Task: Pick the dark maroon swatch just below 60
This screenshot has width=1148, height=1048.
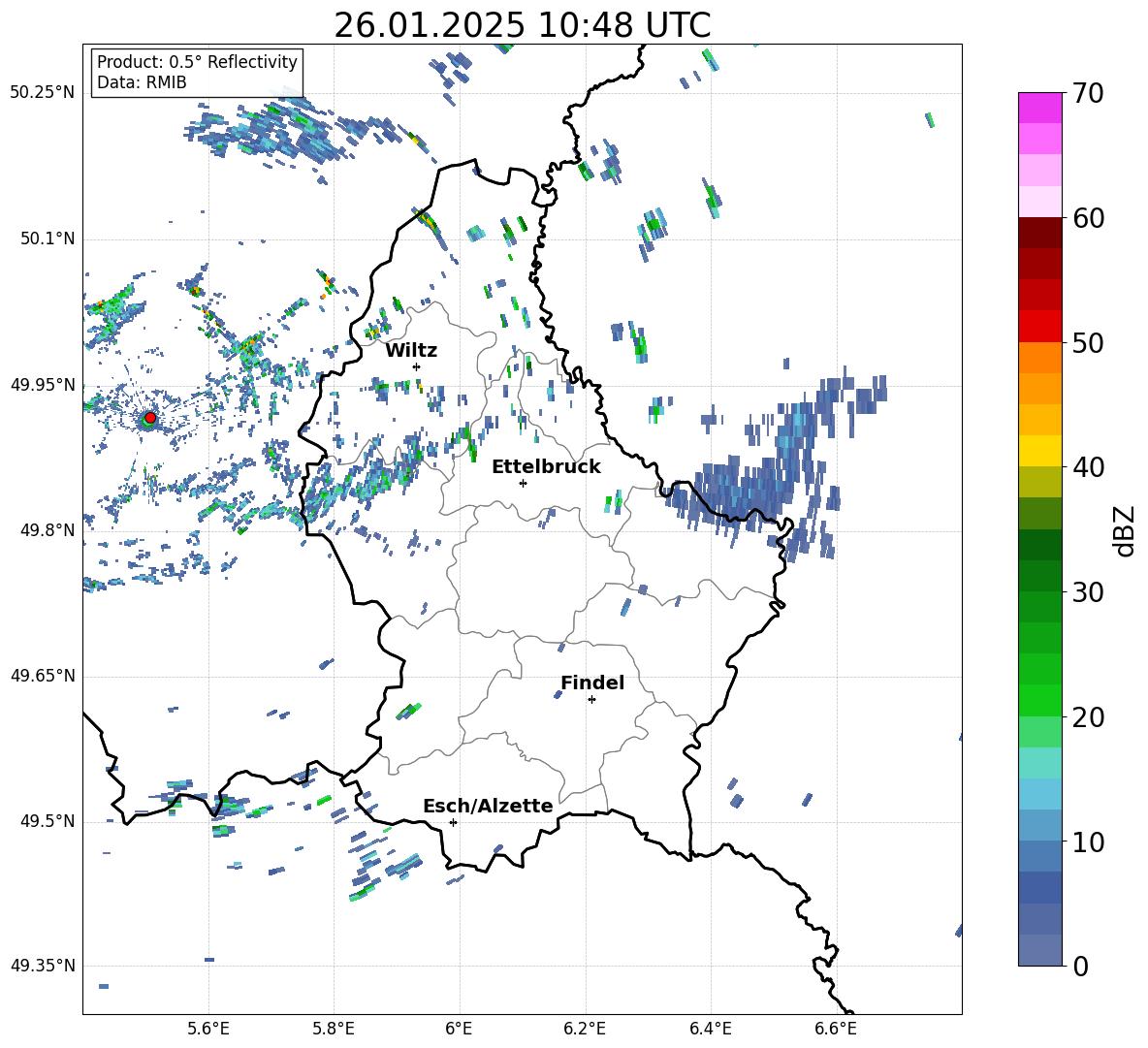Action: (1039, 233)
